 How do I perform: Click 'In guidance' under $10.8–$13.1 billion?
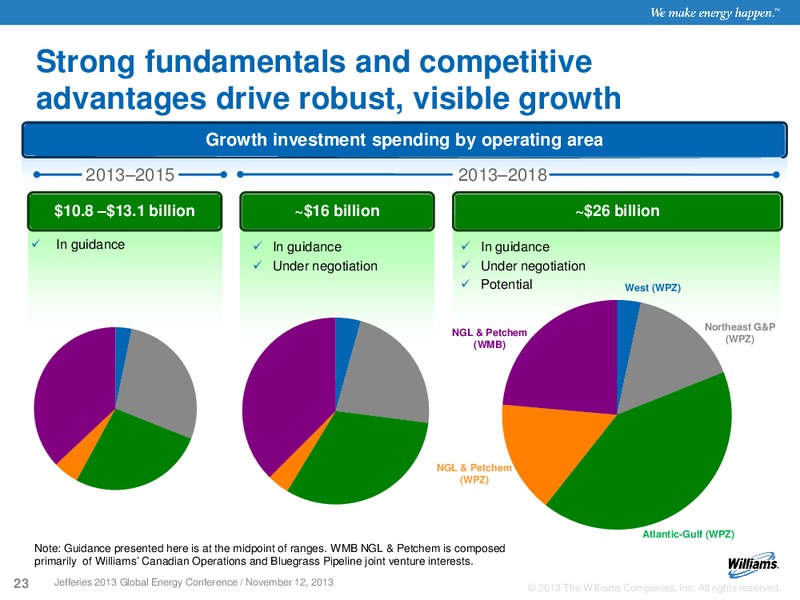(x=90, y=244)
